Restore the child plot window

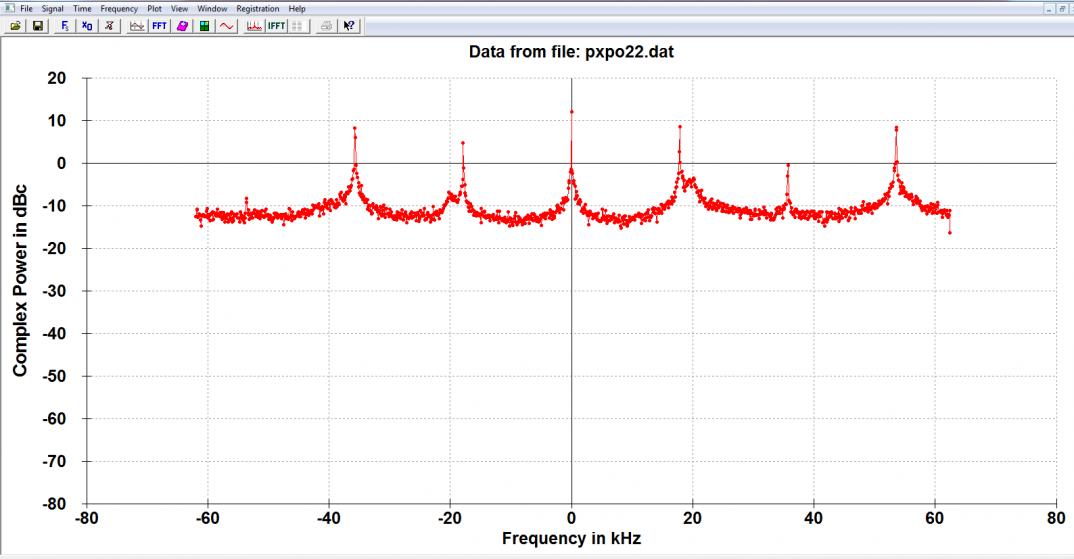[x=1062, y=9]
